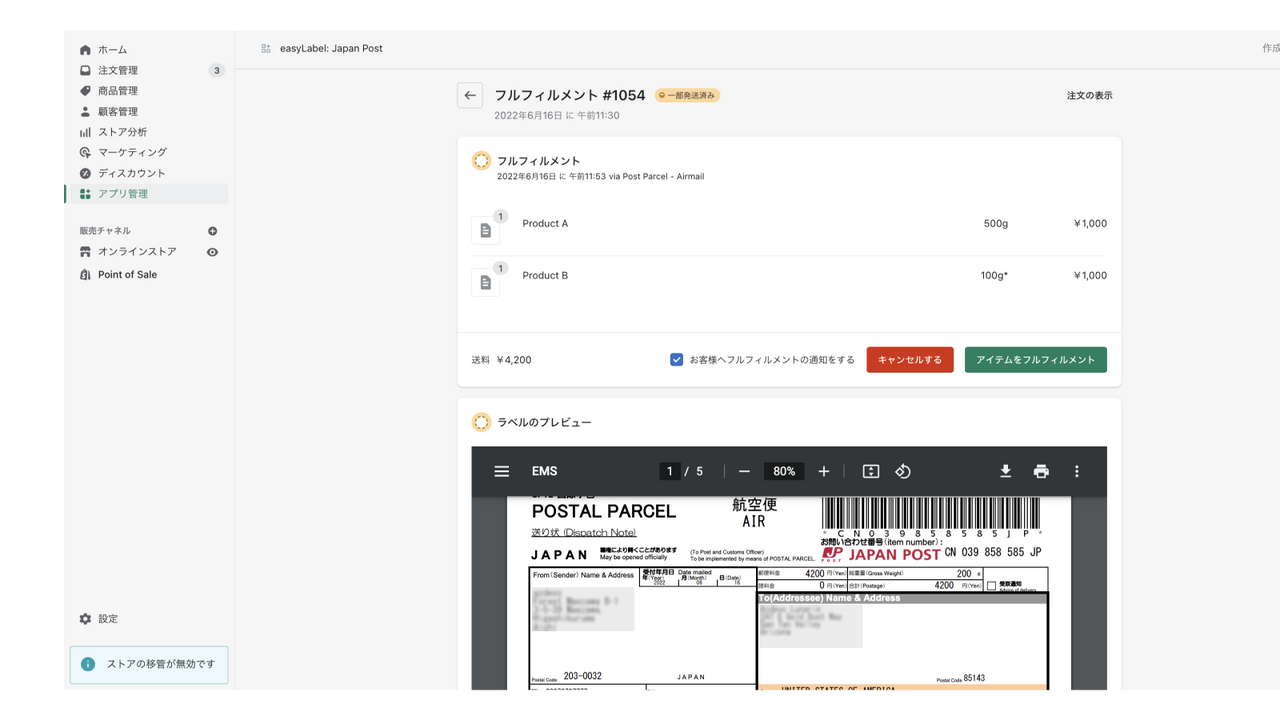Click the 送料 ¥4,200 shipping cost
Viewport: 1280px width, 720px height.
pos(501,360)
